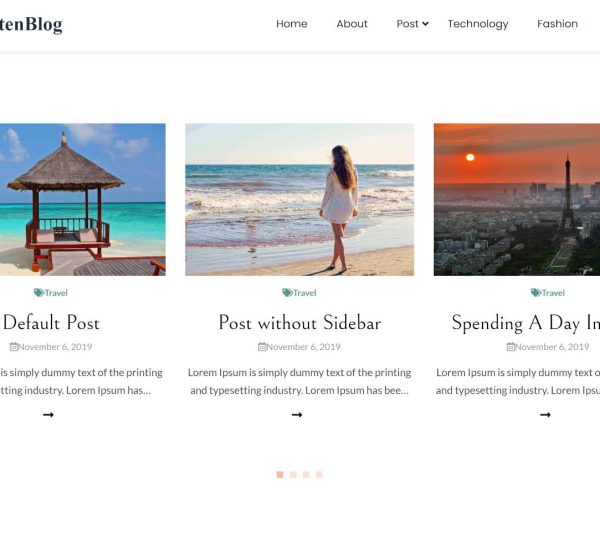This screenshot has width=600, height=540.
Task: Click the calendar icon under Post without Sidebar
Action: click(x=262, y=347)
